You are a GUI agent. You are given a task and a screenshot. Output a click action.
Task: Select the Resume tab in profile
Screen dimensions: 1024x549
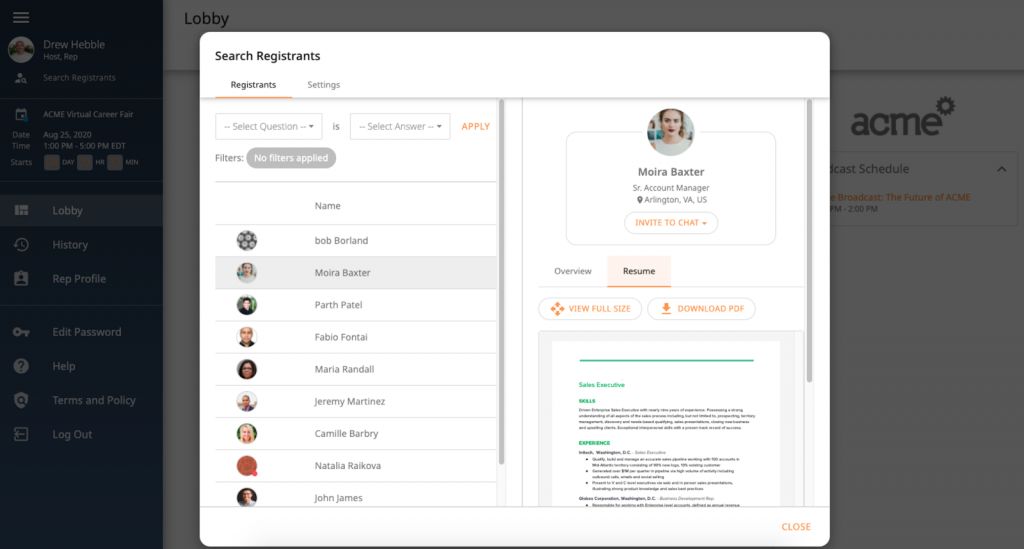[639, 271]
